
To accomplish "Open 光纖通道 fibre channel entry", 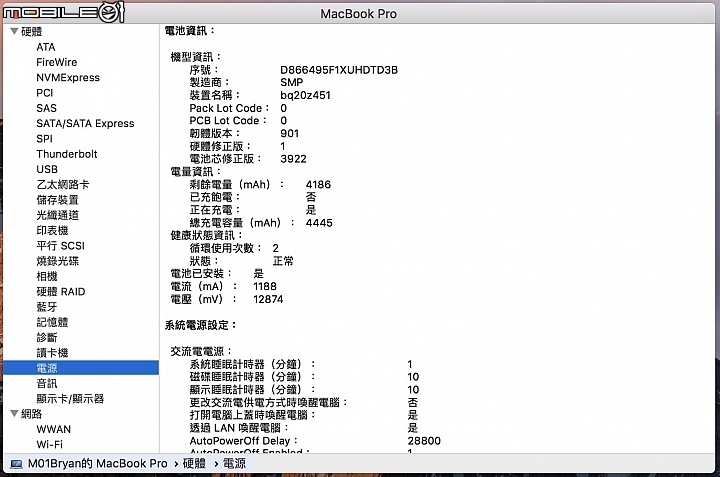I will 57,215.
